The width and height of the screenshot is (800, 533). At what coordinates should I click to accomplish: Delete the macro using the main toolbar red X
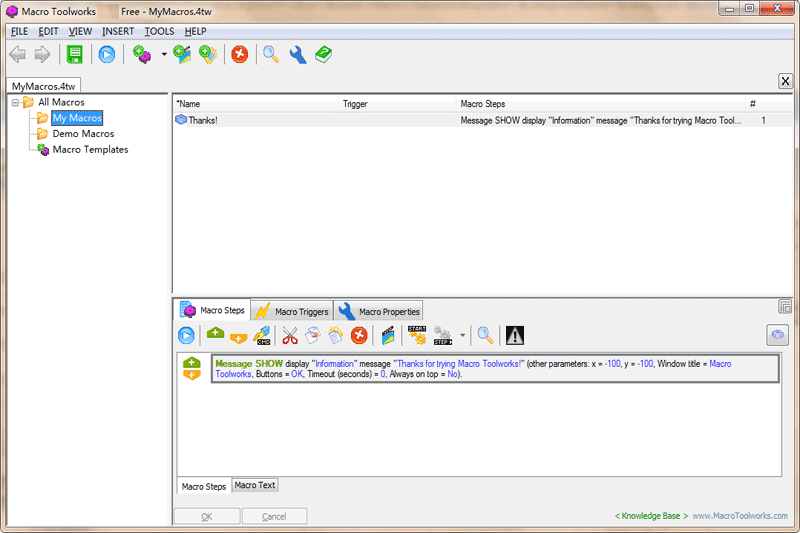[x=239, y=54]
